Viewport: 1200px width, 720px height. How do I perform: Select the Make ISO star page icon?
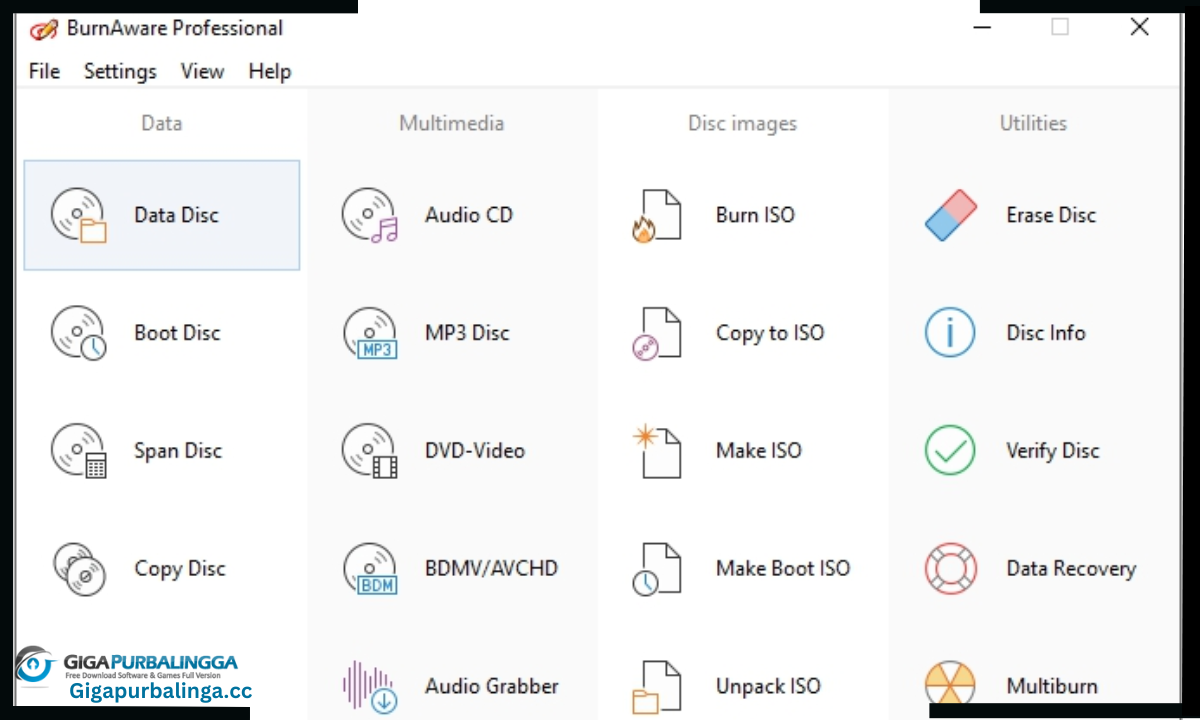[657, 451]
